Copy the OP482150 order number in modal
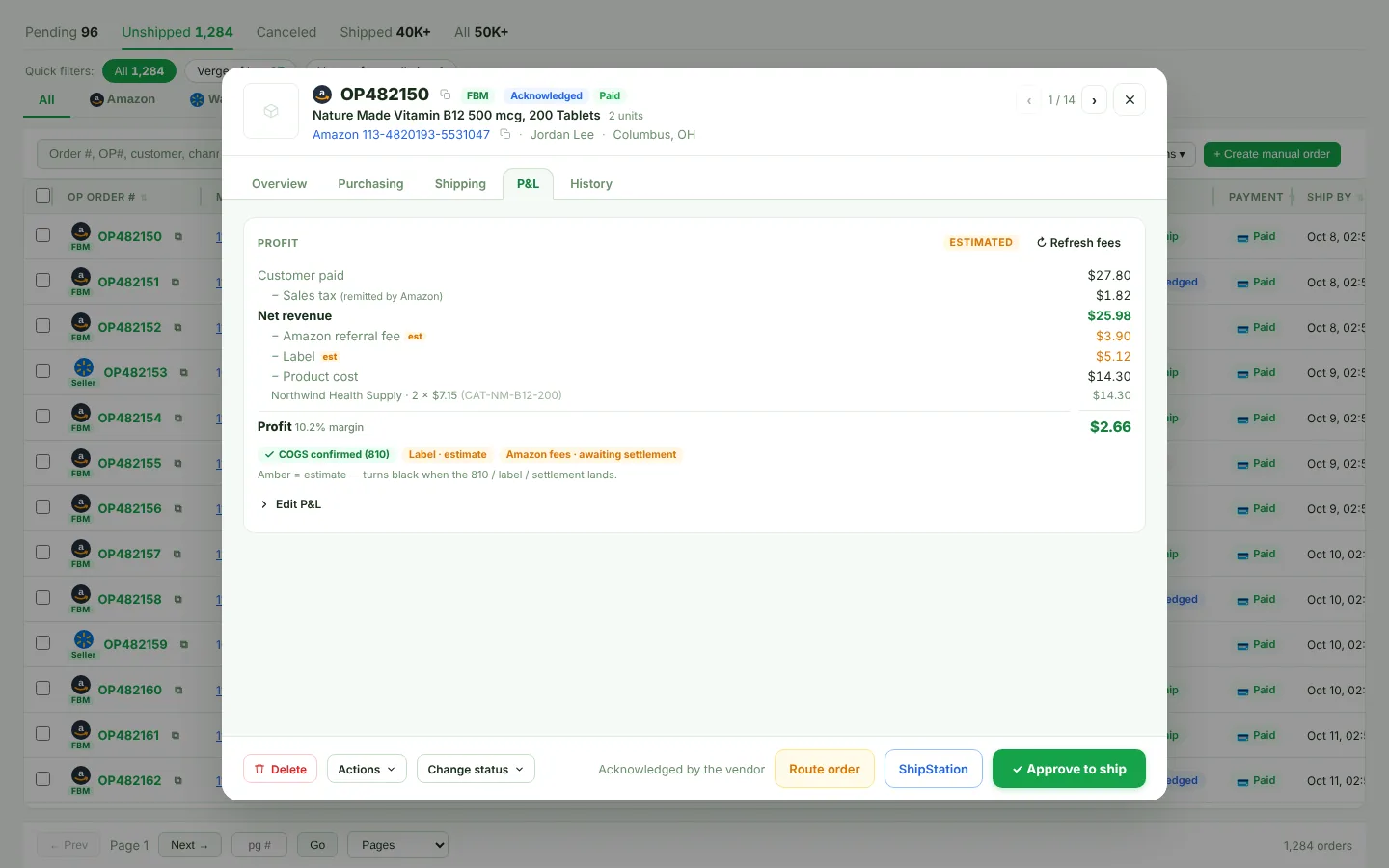Screen dimensions: 1389x868 pos(446,95)
